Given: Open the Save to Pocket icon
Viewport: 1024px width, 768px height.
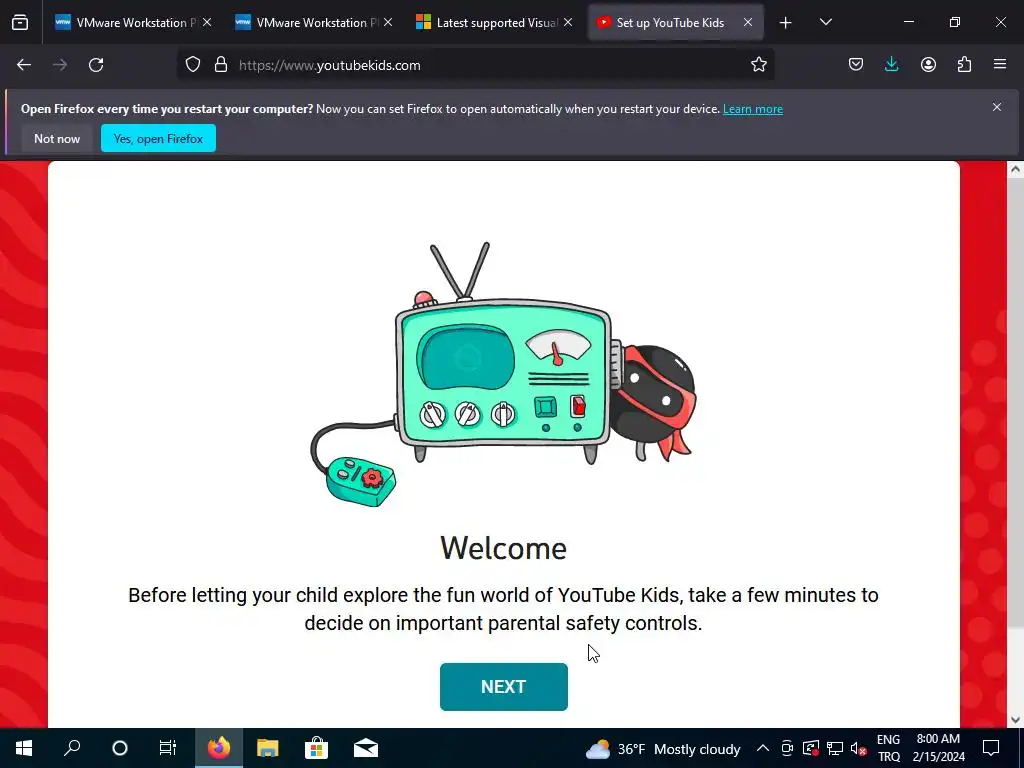Looking at the screenshot, I should point(856,65).
